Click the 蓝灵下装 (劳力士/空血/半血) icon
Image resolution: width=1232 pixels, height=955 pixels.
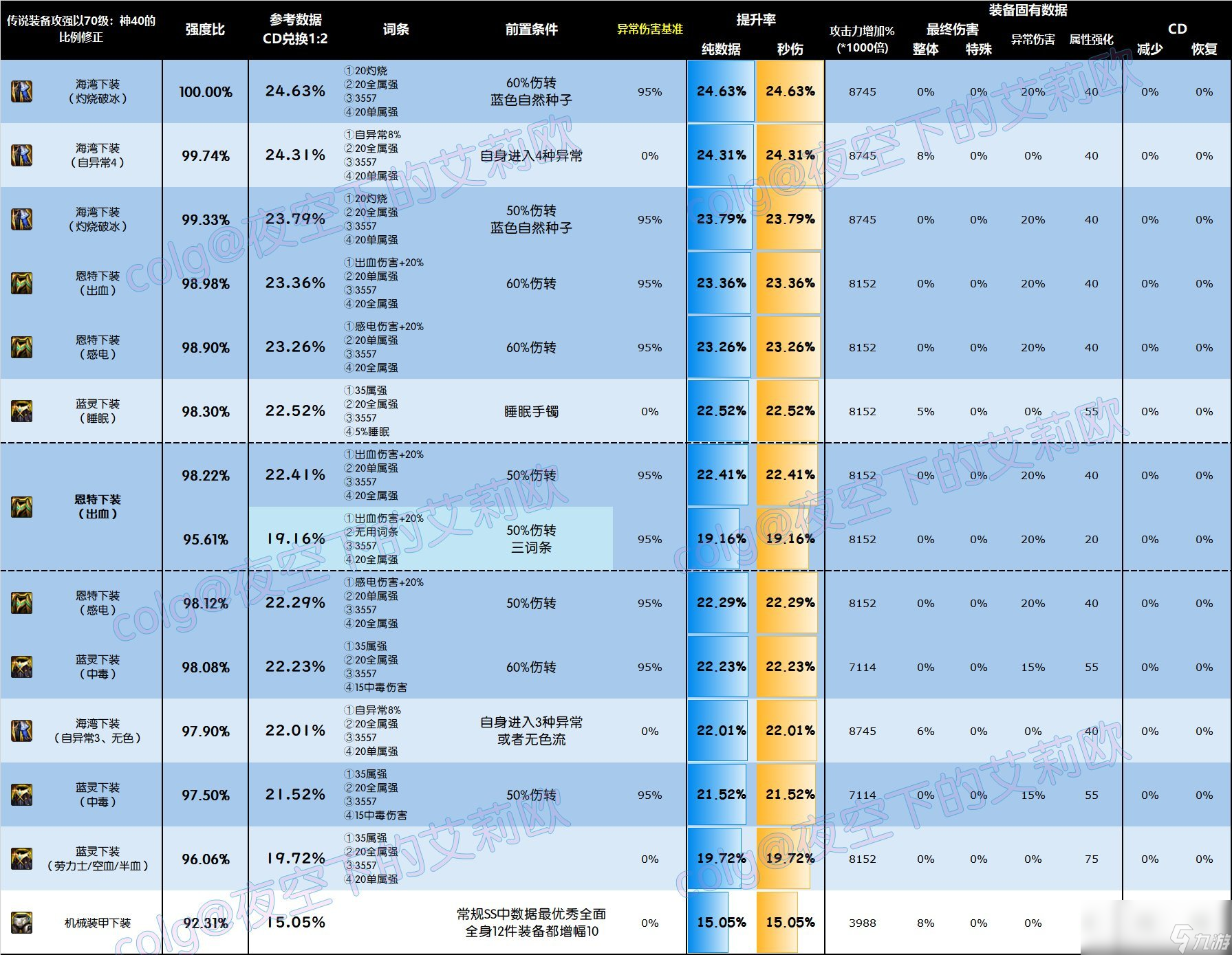click(21, 859)
